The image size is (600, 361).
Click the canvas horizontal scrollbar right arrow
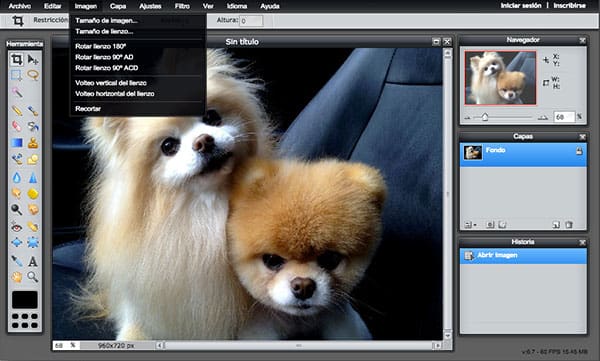tap(437, 346)
